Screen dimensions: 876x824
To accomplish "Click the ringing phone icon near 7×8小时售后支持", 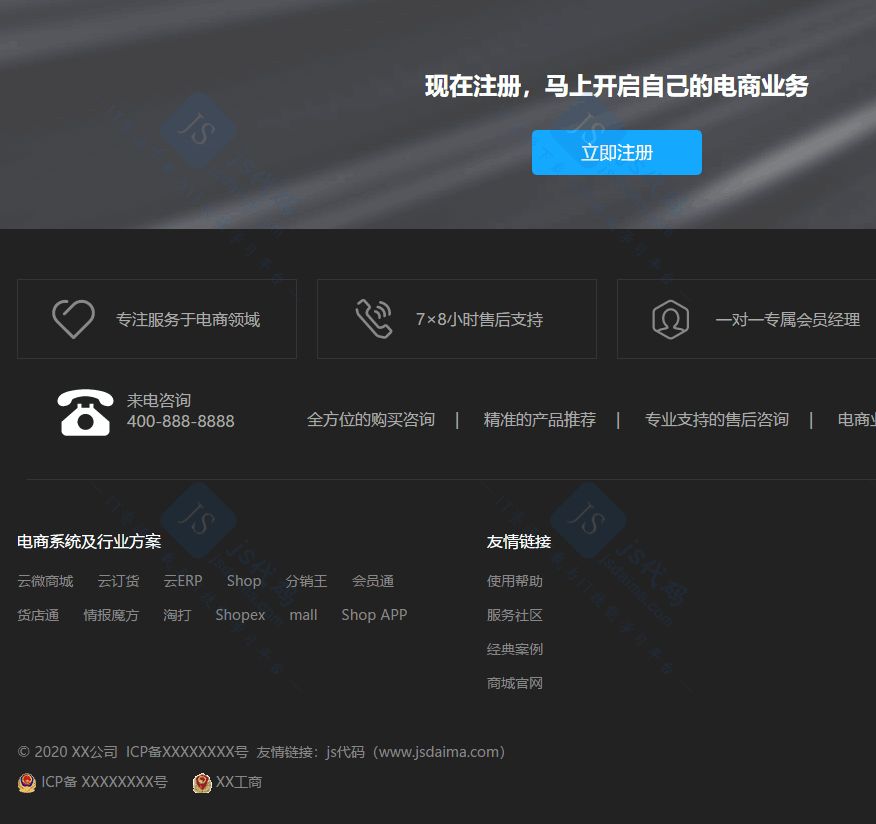I will [374, 319].
